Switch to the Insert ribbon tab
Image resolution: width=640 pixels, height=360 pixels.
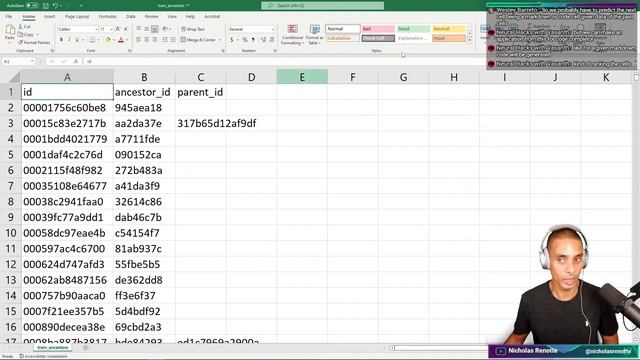tap(49, 16)
